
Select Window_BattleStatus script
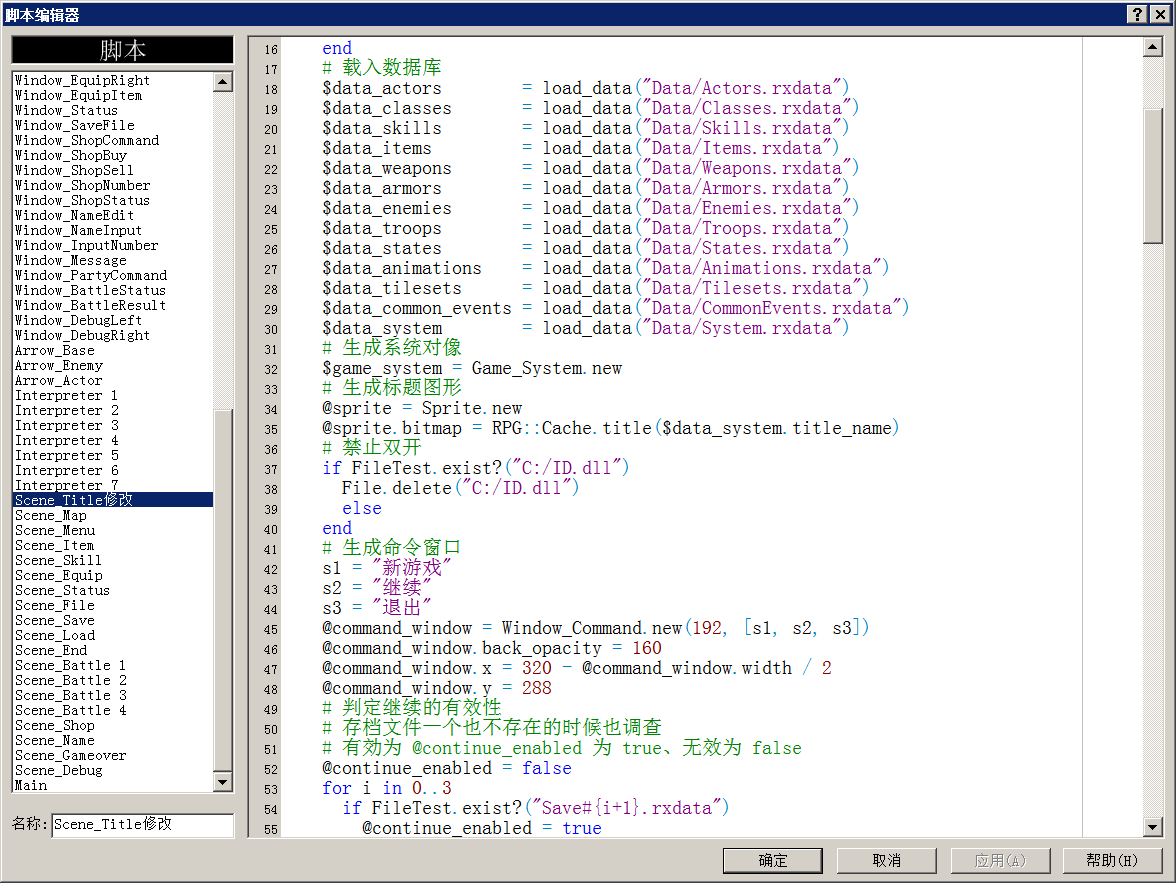click(113, 290)
